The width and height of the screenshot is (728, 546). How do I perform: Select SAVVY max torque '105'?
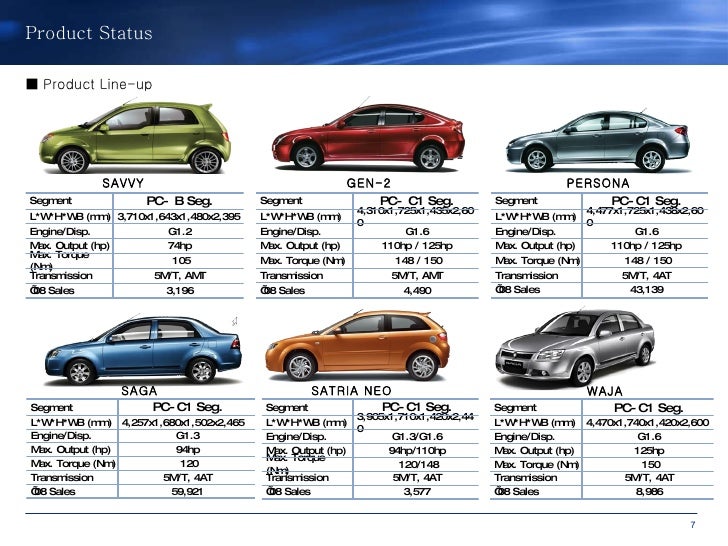click(x=182, y=260)
